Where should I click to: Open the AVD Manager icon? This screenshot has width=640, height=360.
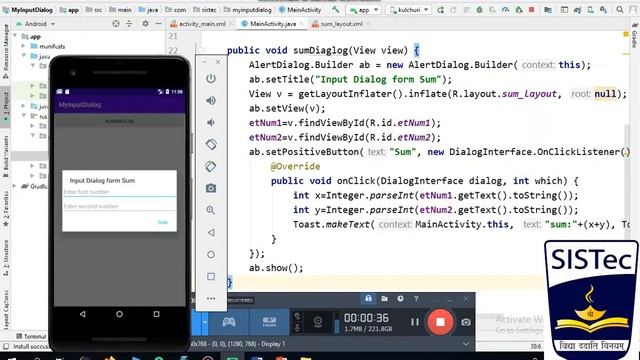point(591,9)
